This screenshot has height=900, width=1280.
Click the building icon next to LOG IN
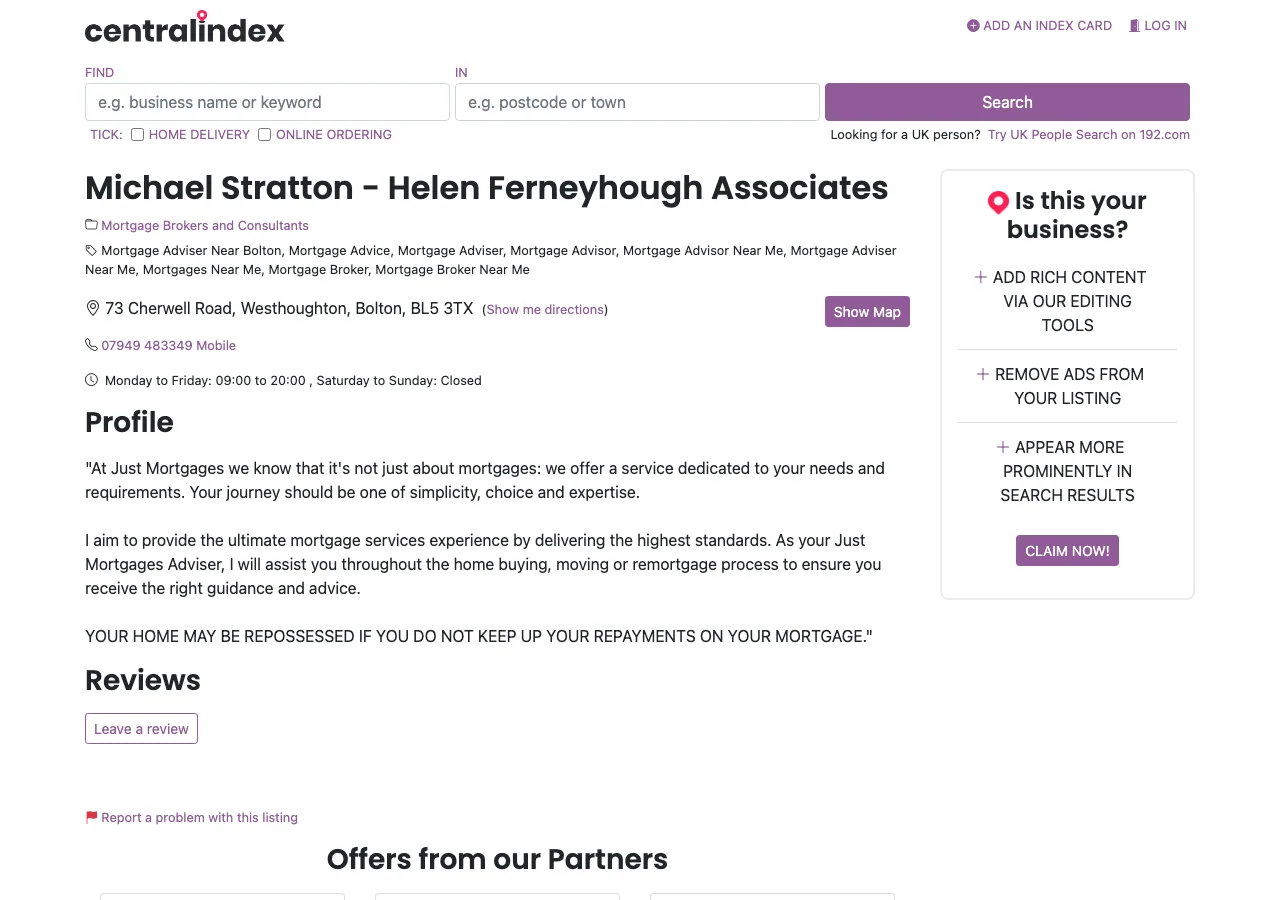click(x=1134, y=25)
